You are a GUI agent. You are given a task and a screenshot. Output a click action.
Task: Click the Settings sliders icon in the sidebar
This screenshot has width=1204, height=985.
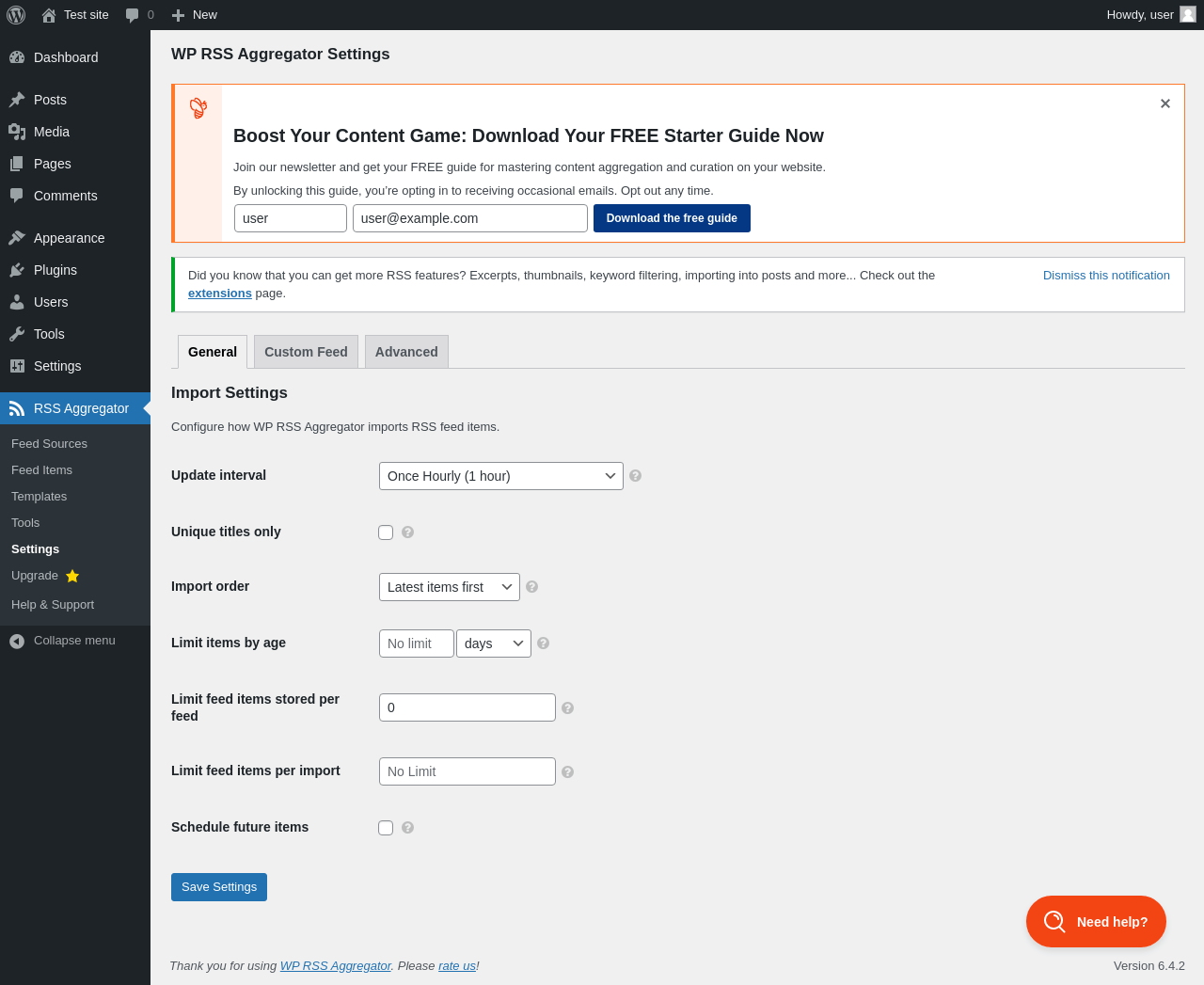coord(17,366)
